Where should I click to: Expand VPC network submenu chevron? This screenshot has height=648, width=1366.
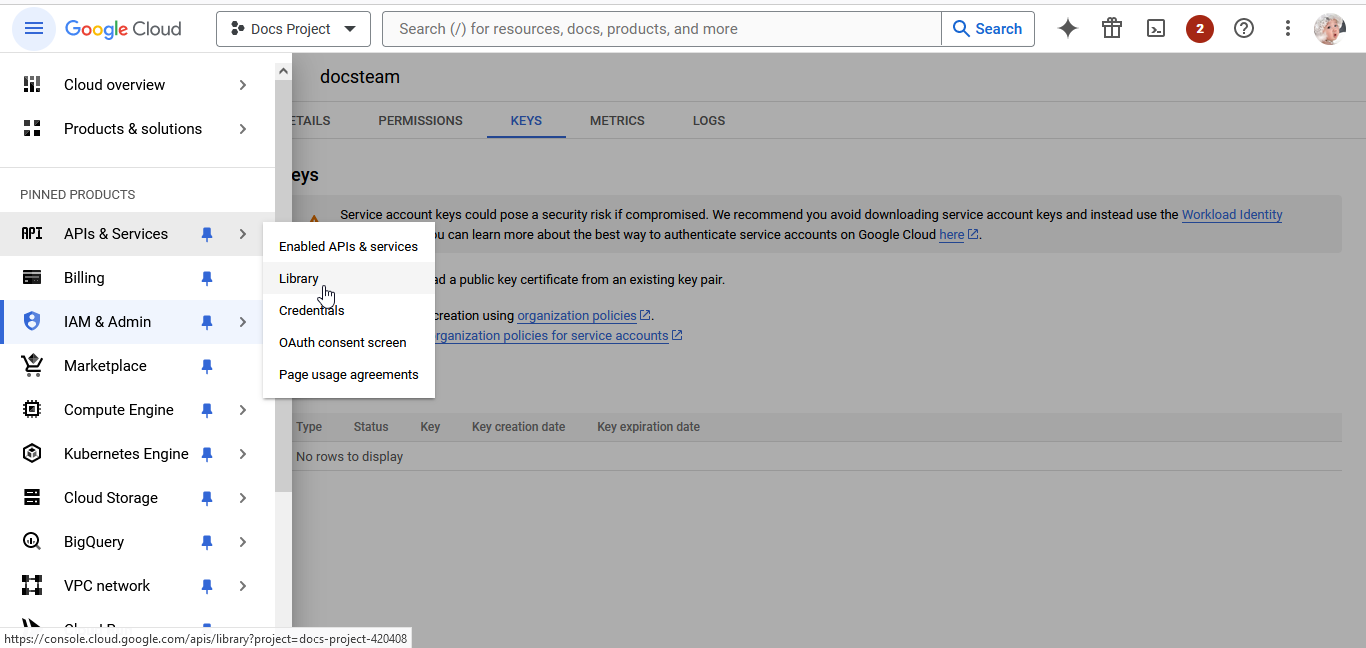pos(243,586)
